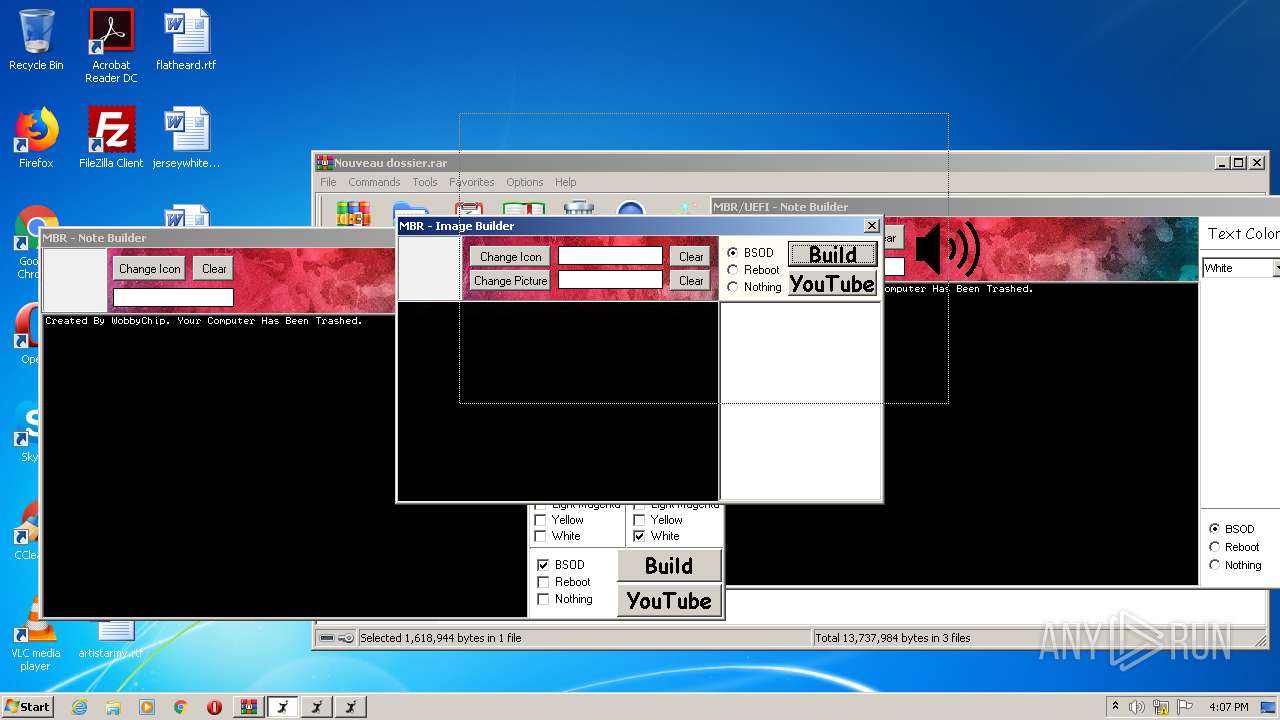Image resolution: width=1280 pixels, height=720 pixels.
Task: Click Change Picture in Image Builder
Action: pyautogui.click(x=510, y=281)
